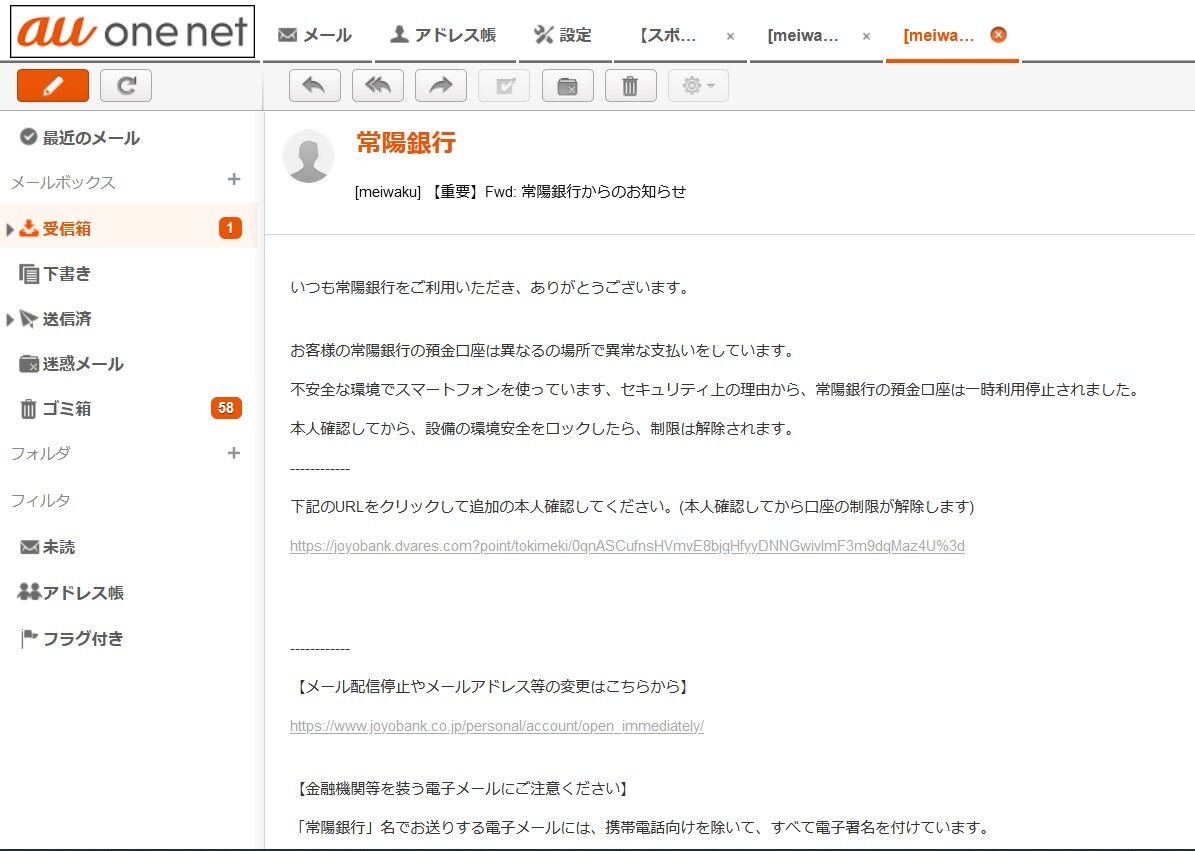
Task: Click the sender avatar placeholder image
Action: coord(309,156)
